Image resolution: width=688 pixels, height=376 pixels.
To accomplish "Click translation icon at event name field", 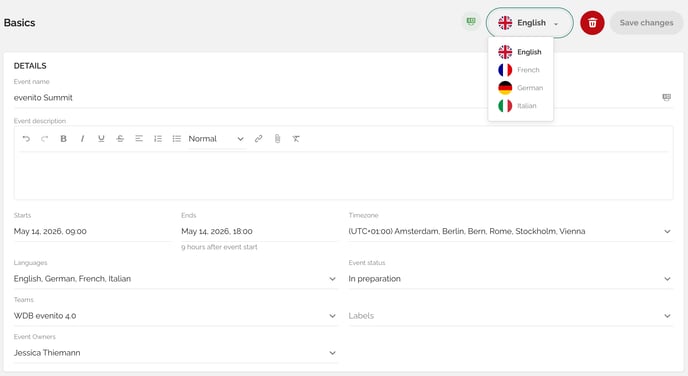I will 666,97.
